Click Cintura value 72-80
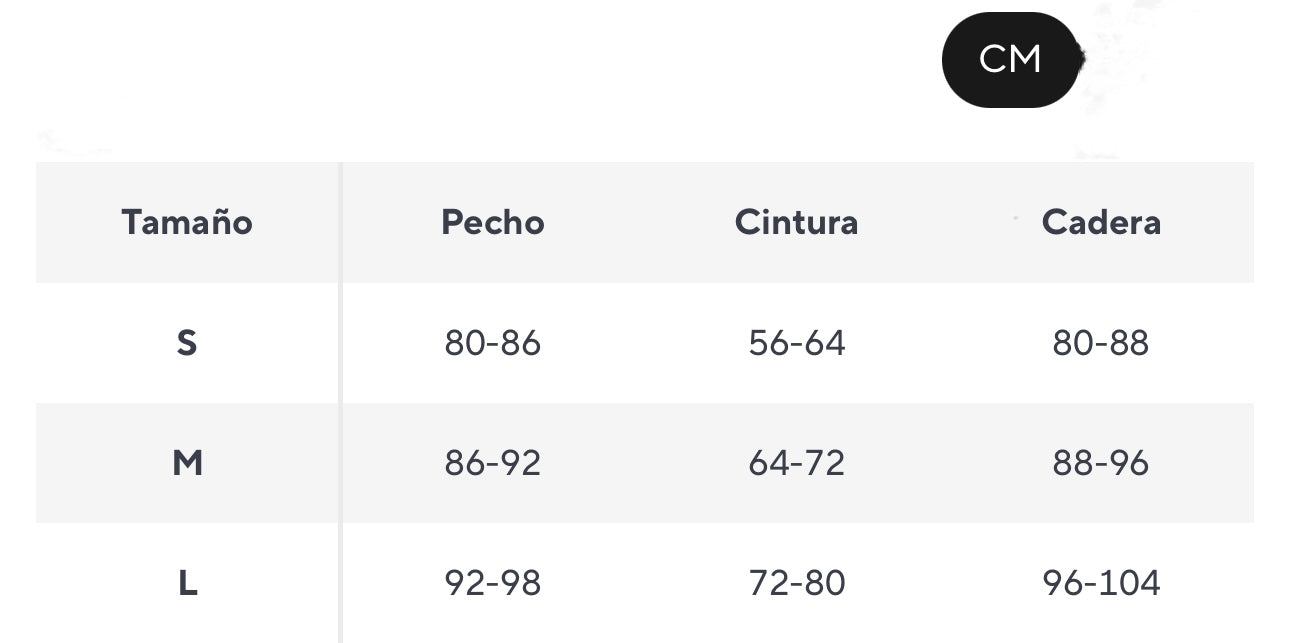This screenshot has height=643, width=1290. 796,583
